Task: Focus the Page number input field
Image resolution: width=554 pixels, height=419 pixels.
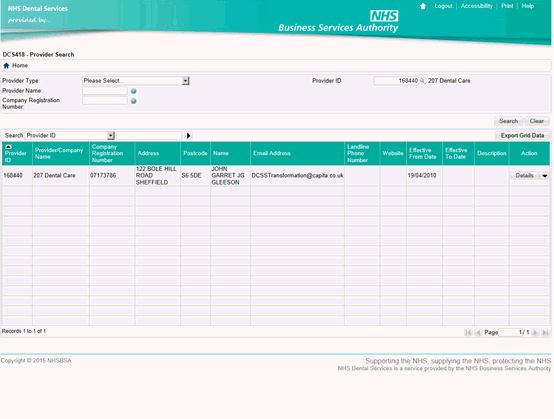Action: coord(511,332)
